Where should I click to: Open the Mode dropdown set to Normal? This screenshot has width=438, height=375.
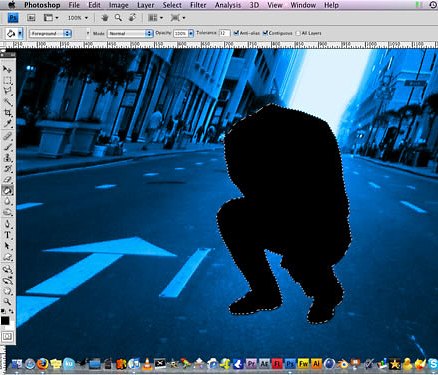[130, 33]
